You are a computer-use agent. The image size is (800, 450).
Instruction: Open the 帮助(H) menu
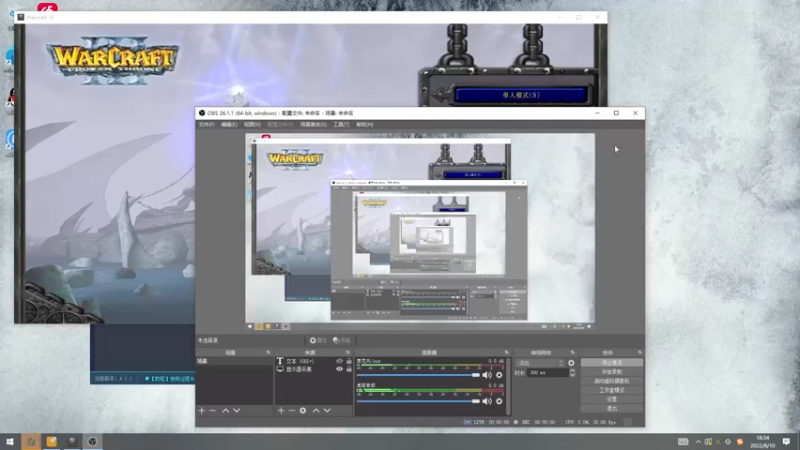[365, 124]
